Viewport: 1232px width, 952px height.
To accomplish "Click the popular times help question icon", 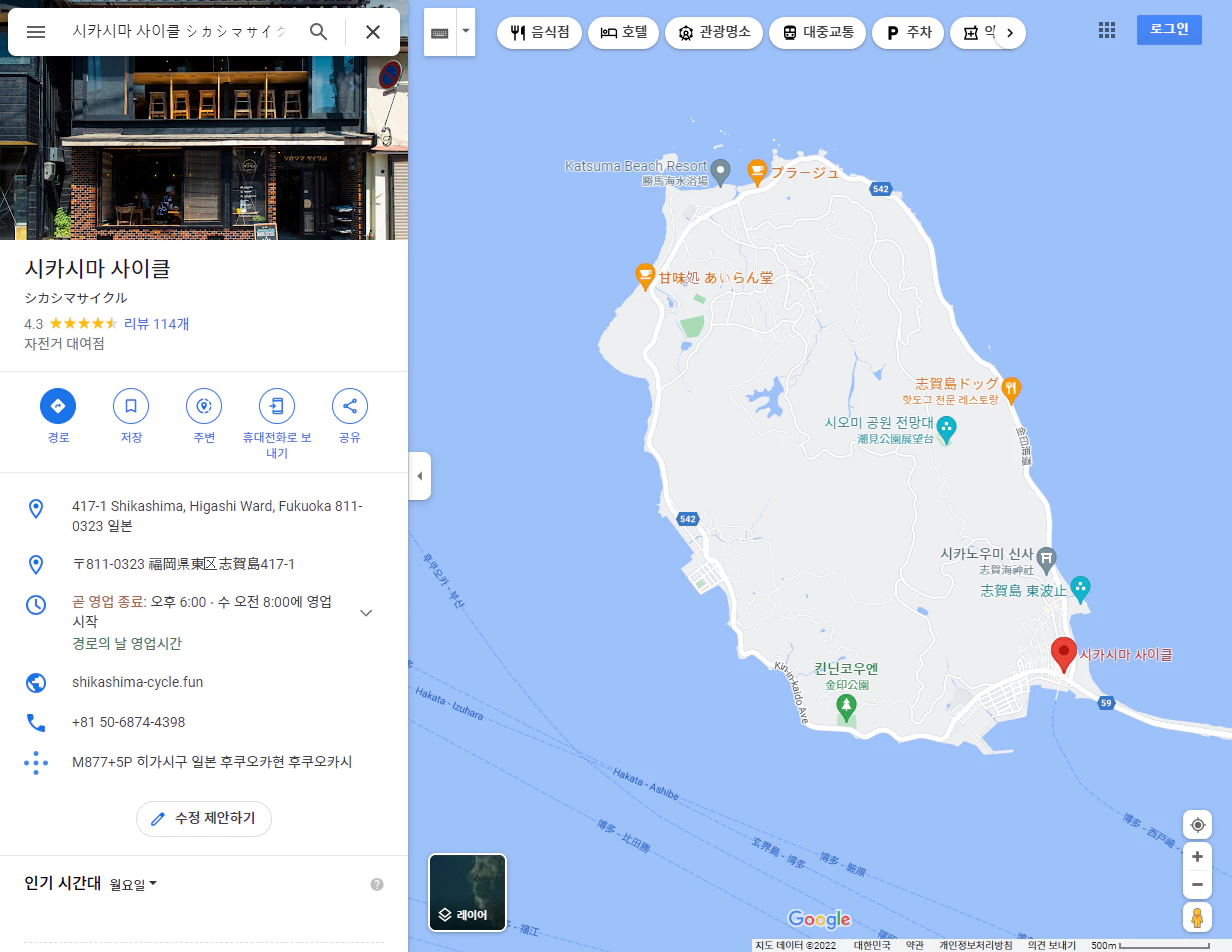I will tap(377, 884).
